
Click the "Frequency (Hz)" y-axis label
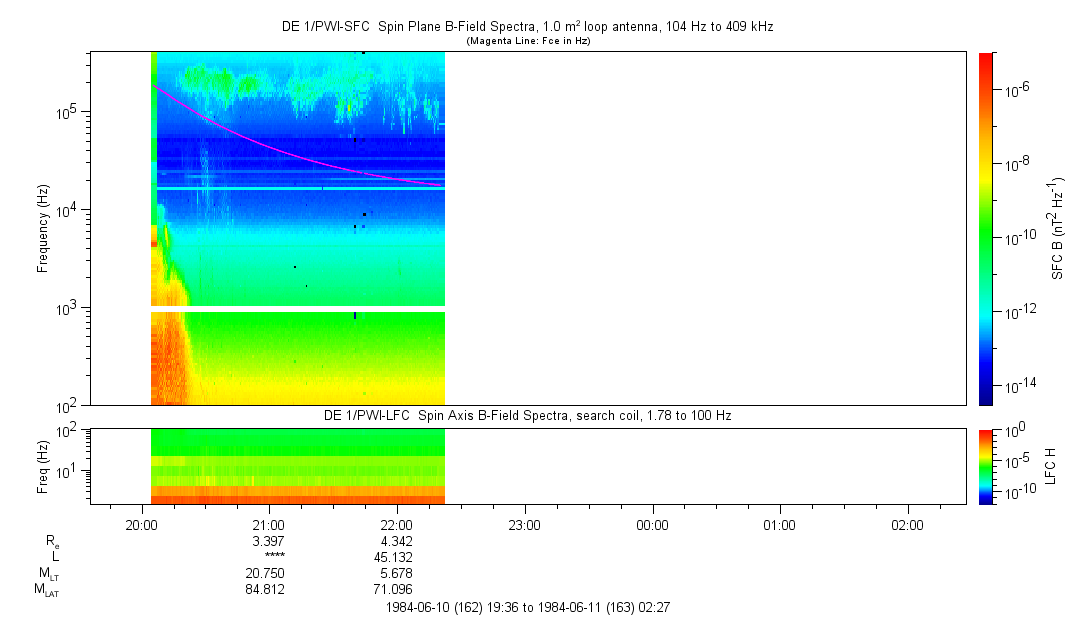(43, 228)
